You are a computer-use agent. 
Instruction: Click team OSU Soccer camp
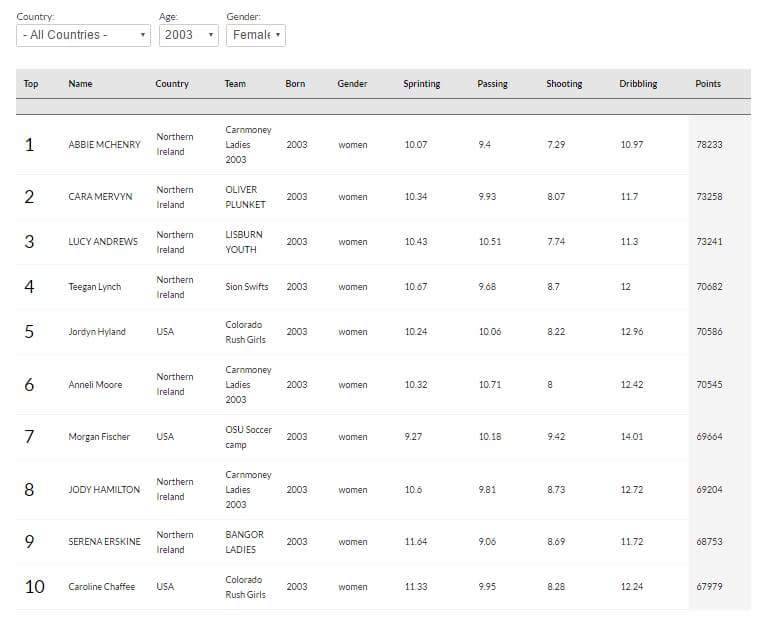[x=249, y=437]
